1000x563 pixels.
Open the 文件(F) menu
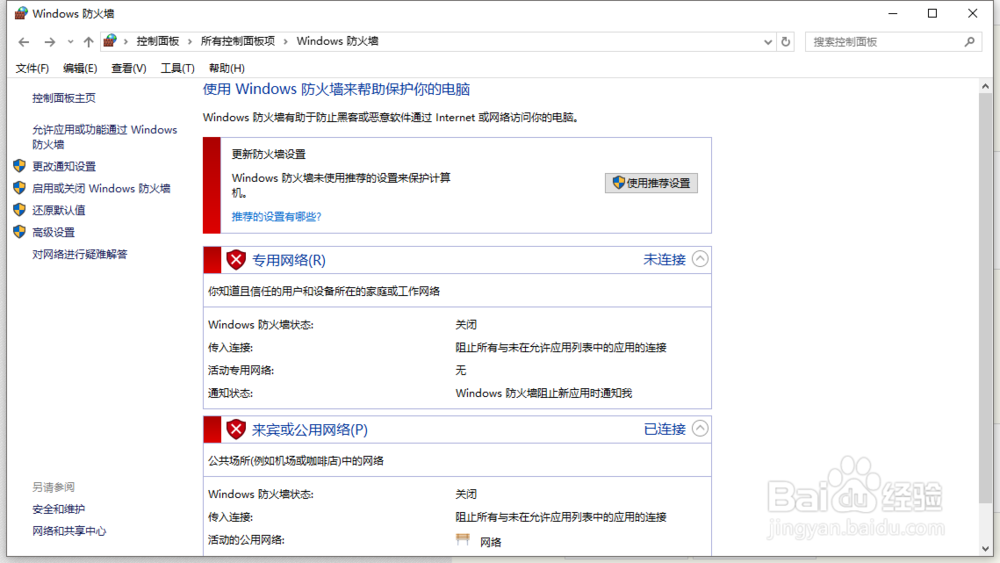(x=32, y=68)
